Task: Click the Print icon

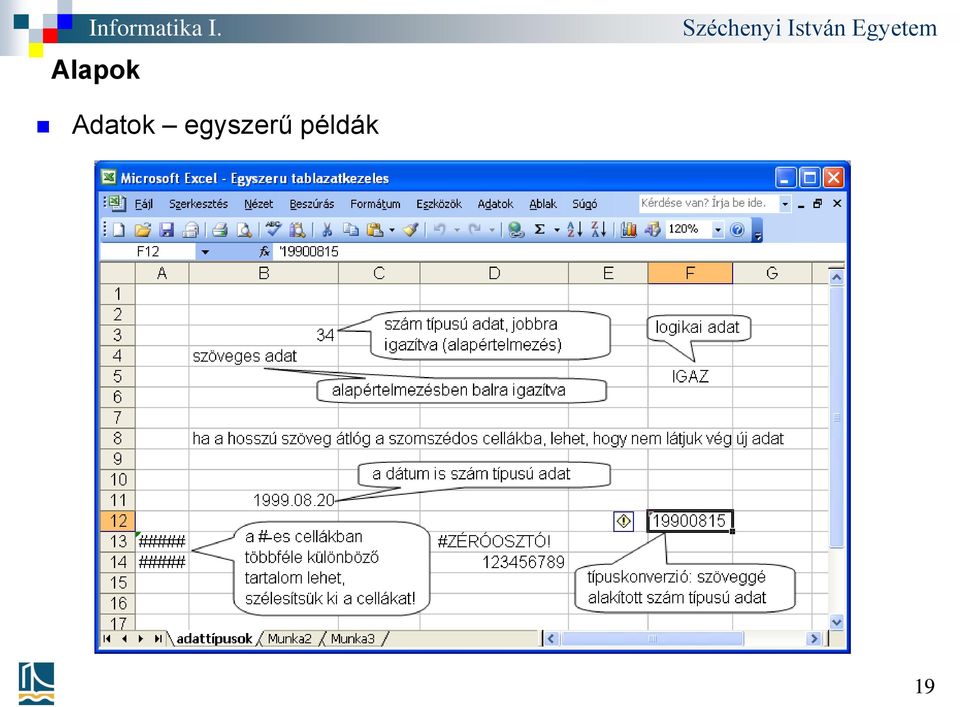Action: coord(220,230)
